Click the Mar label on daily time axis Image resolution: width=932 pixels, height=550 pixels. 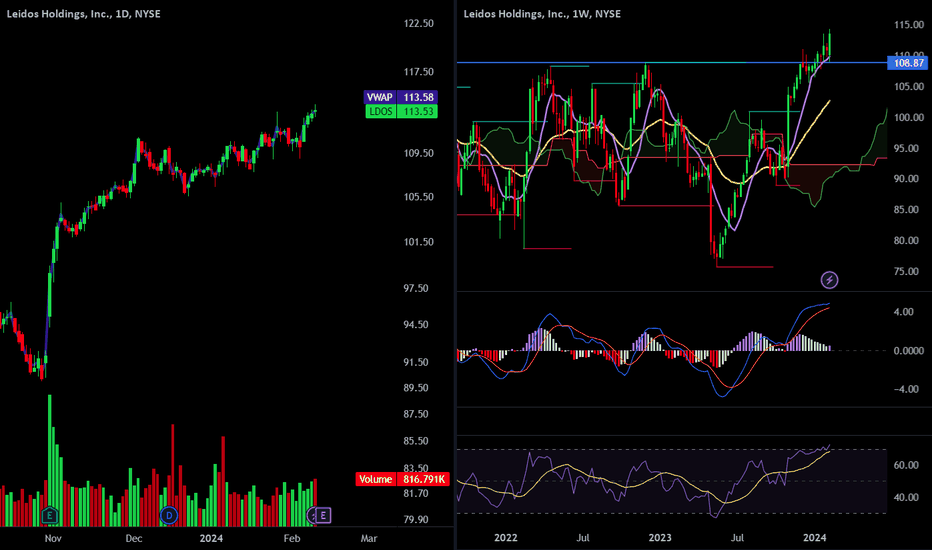[369, 538]
